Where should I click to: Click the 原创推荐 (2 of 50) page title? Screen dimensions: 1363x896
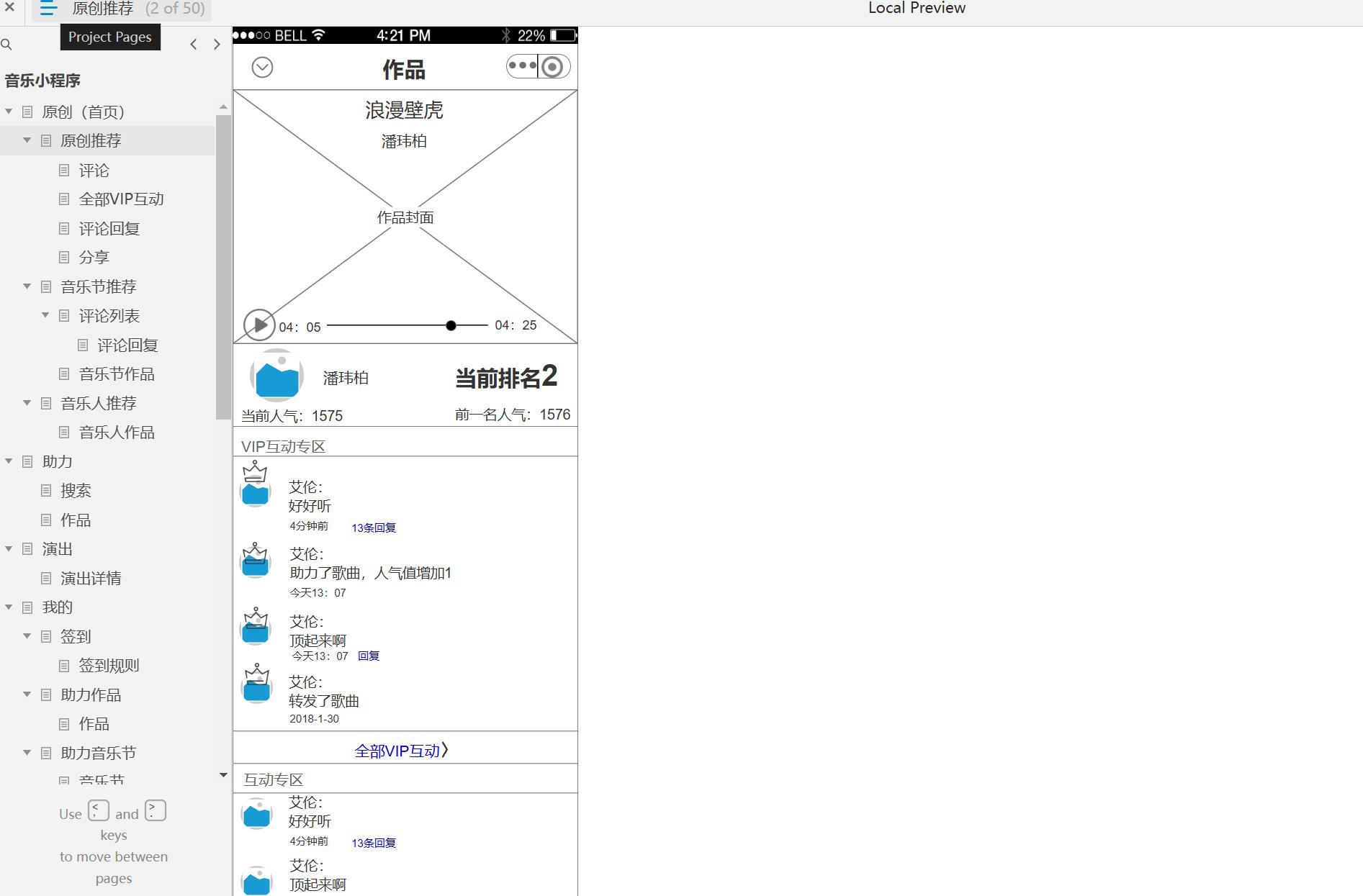(138, 9)
